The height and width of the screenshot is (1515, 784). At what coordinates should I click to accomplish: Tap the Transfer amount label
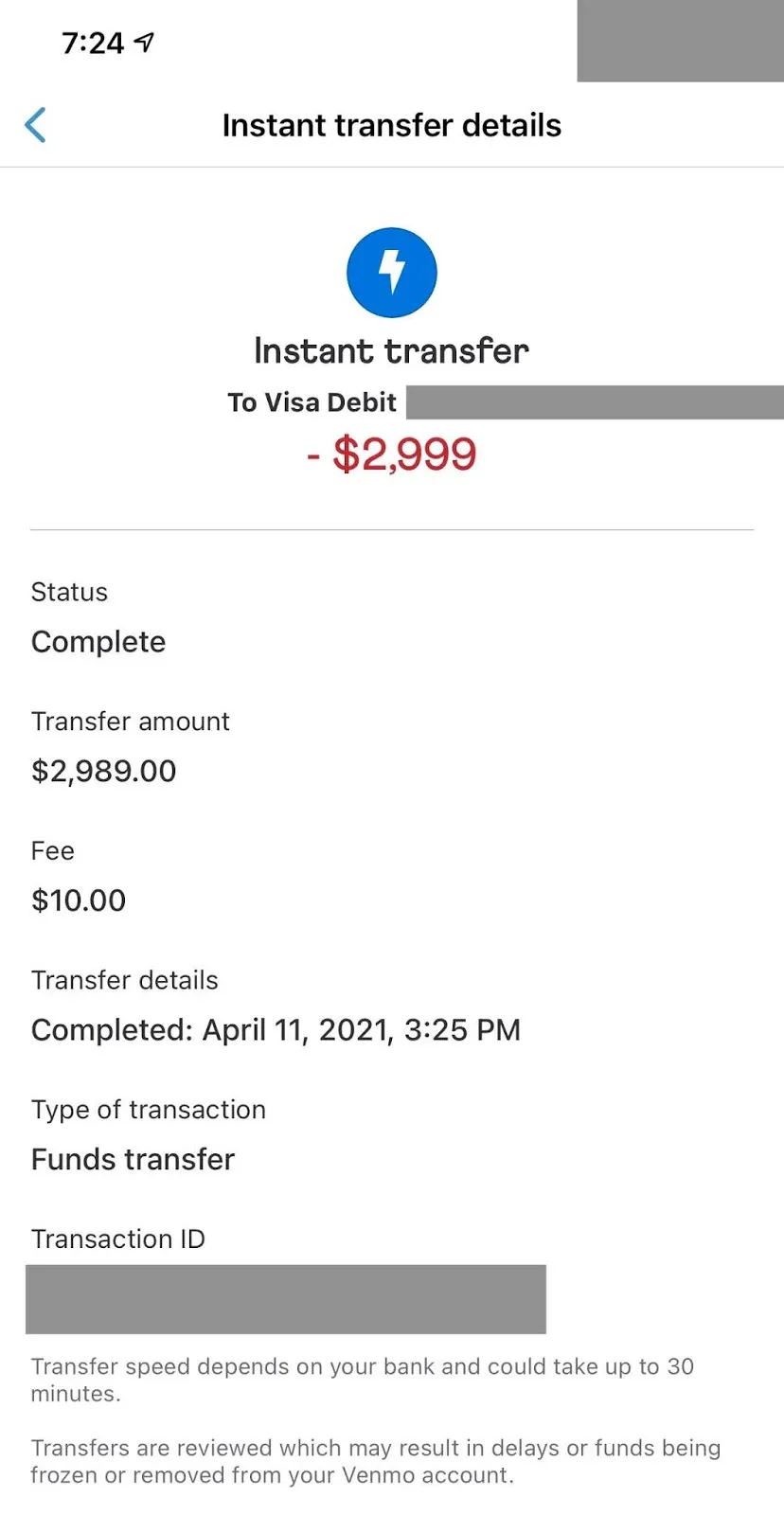[x=131, y=722]
